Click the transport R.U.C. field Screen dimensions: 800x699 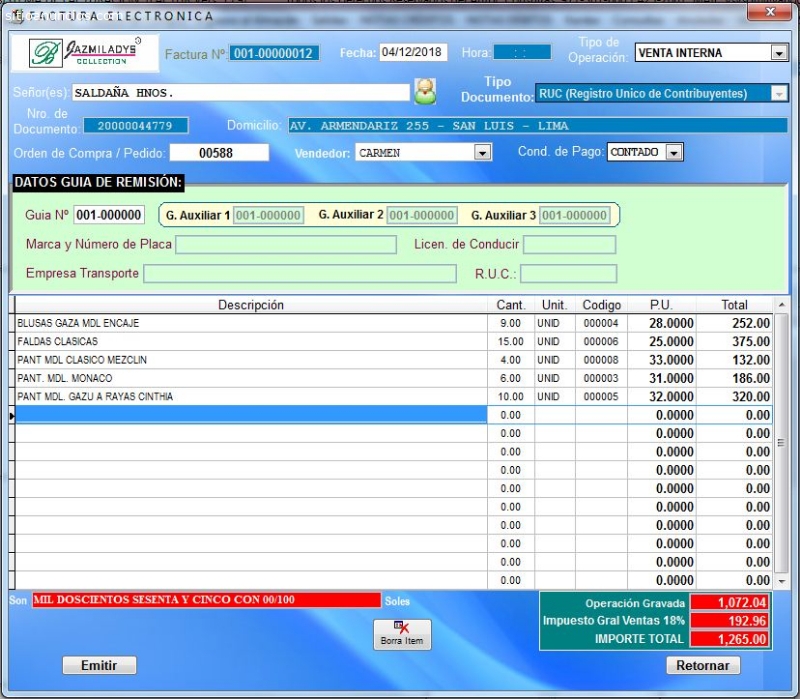click(x=568, y=273)
